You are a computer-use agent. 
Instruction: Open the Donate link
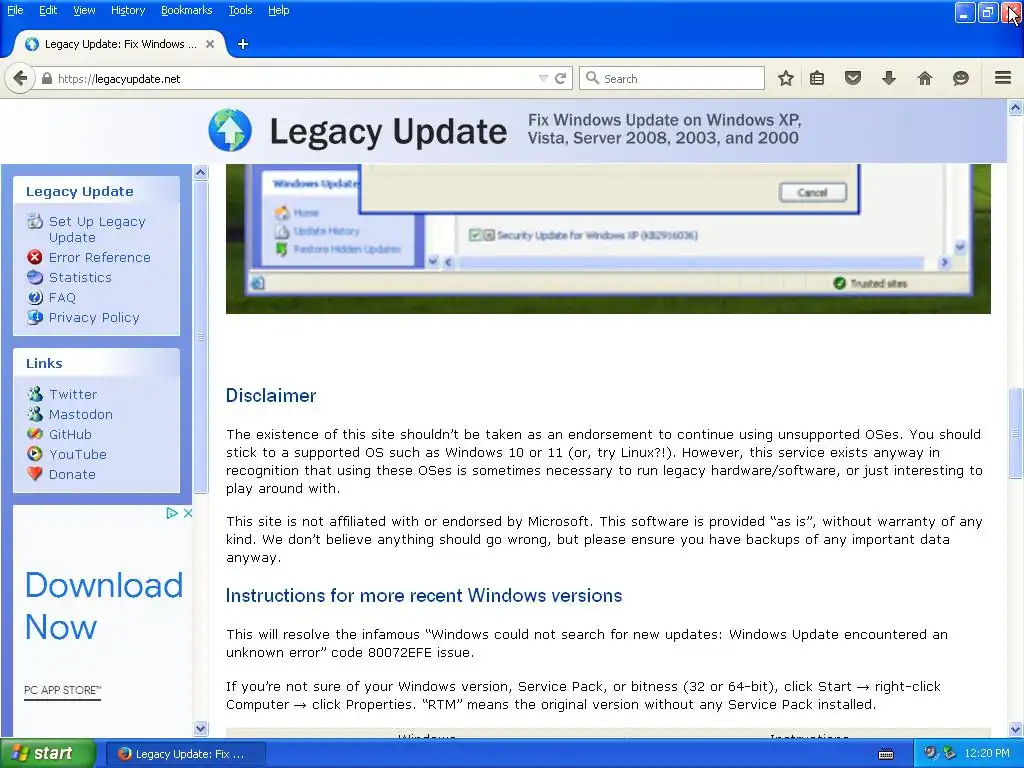tap(72, 474)
